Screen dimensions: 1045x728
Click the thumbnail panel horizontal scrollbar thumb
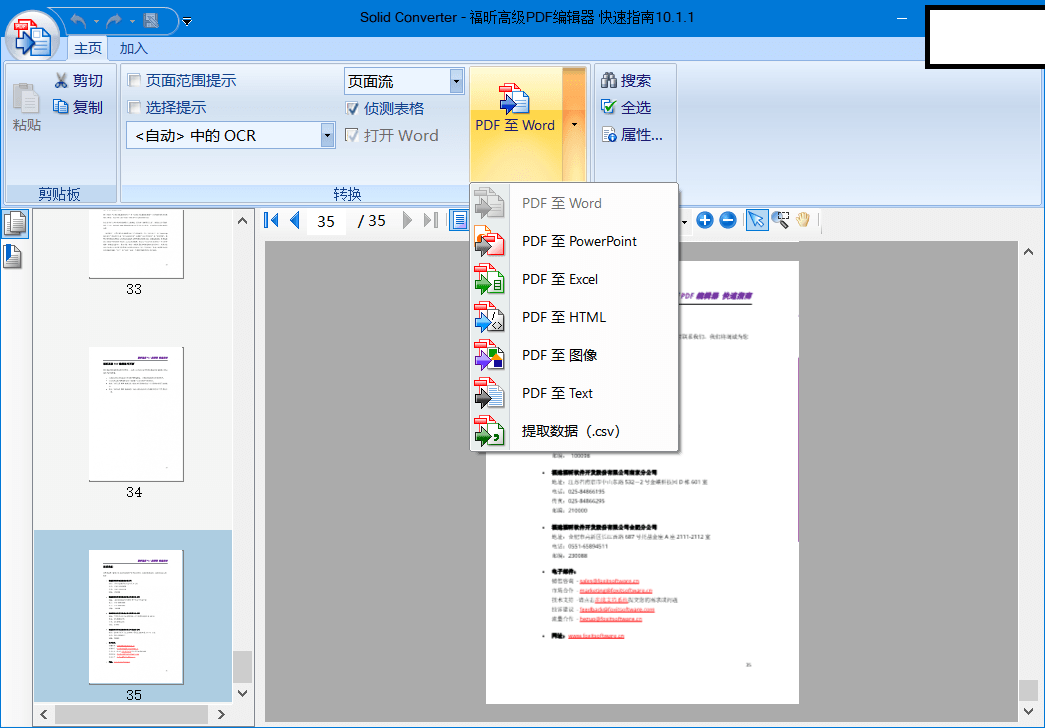(x=132, y=715)
